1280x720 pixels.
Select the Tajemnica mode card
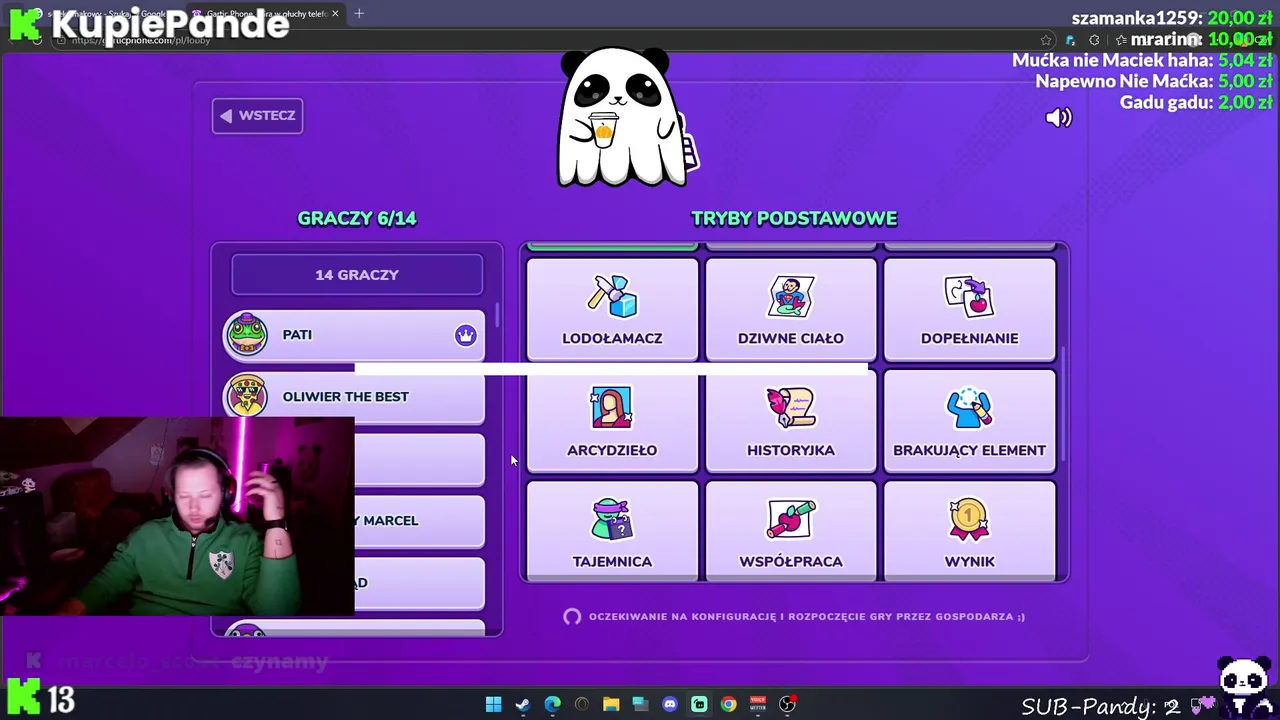click(x=612, y=531)
